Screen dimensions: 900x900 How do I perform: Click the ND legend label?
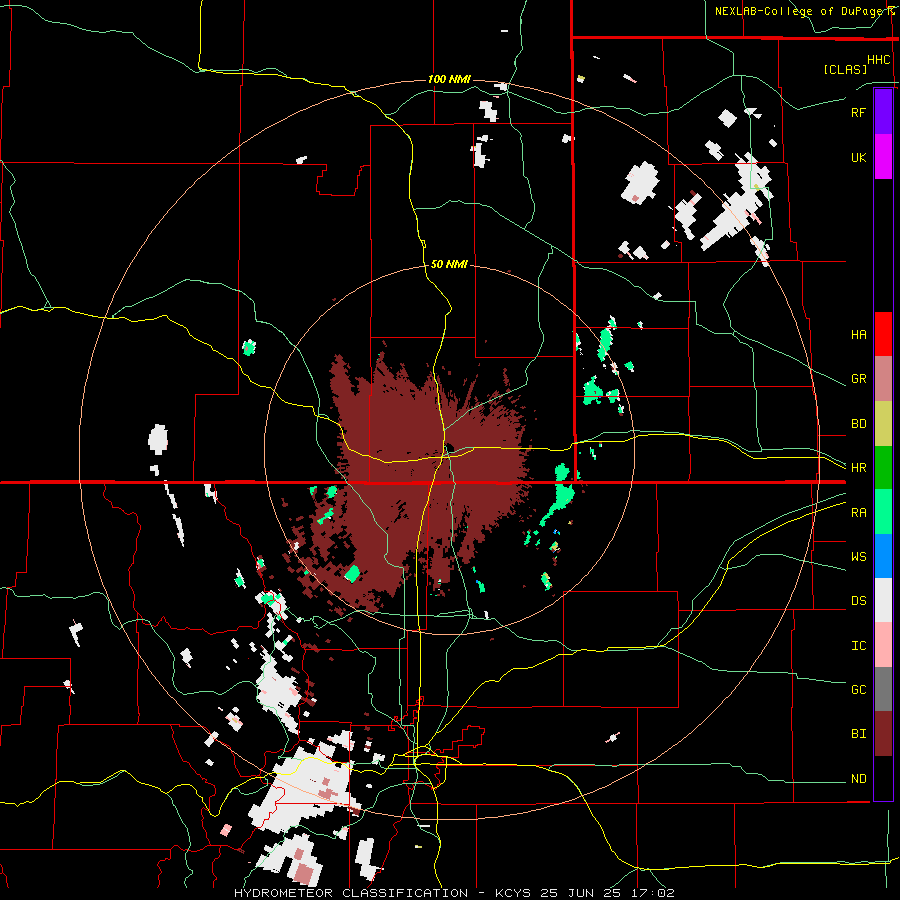[858, 779]
